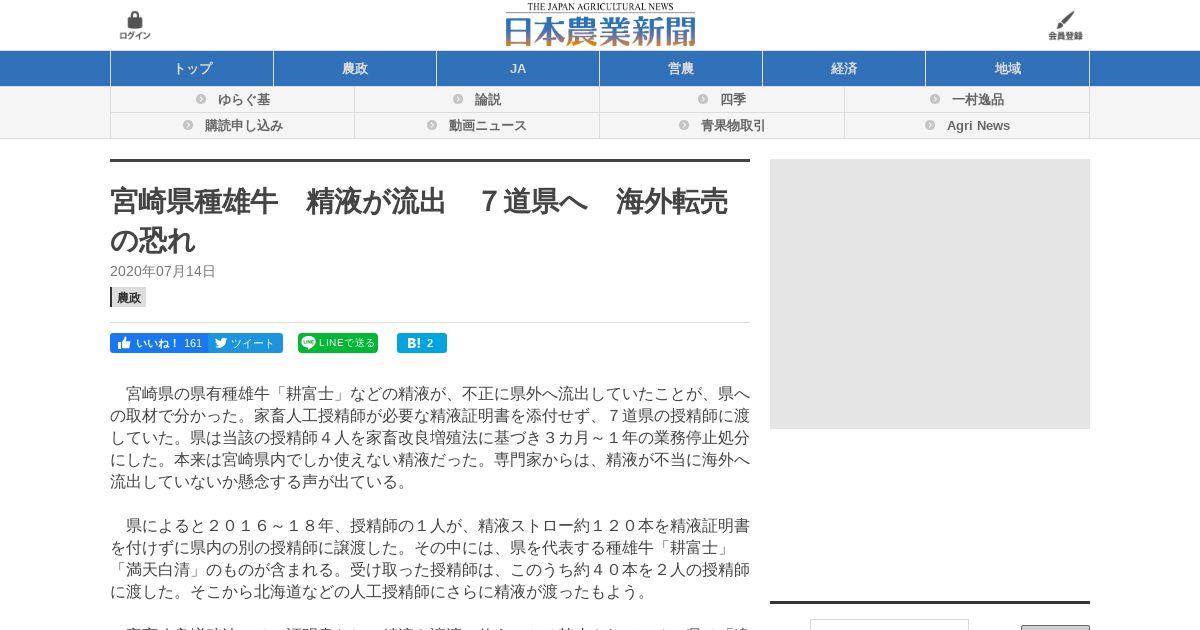Open the 経済 navigation tab
This screenshot has height=630, width=1200.
[844, 68]
